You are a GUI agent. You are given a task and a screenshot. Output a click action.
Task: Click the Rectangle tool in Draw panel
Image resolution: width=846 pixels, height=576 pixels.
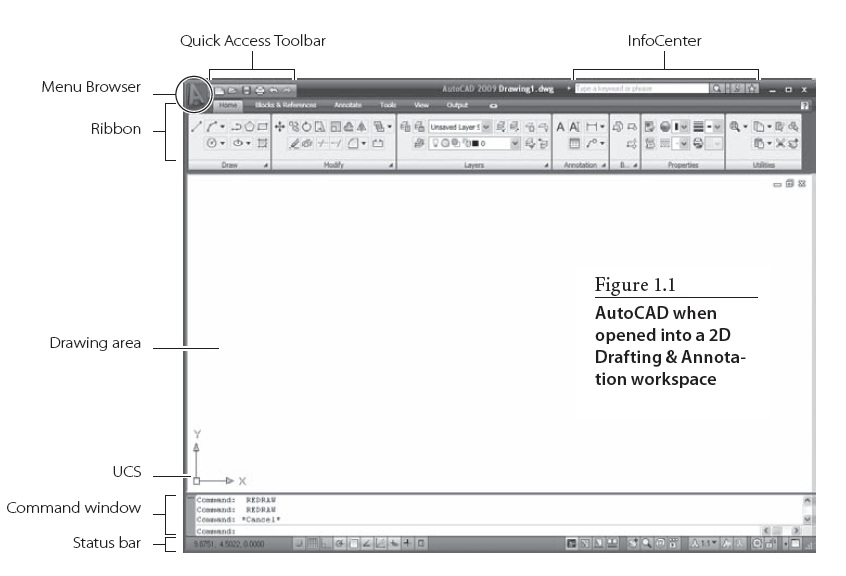tap(263, 126)
